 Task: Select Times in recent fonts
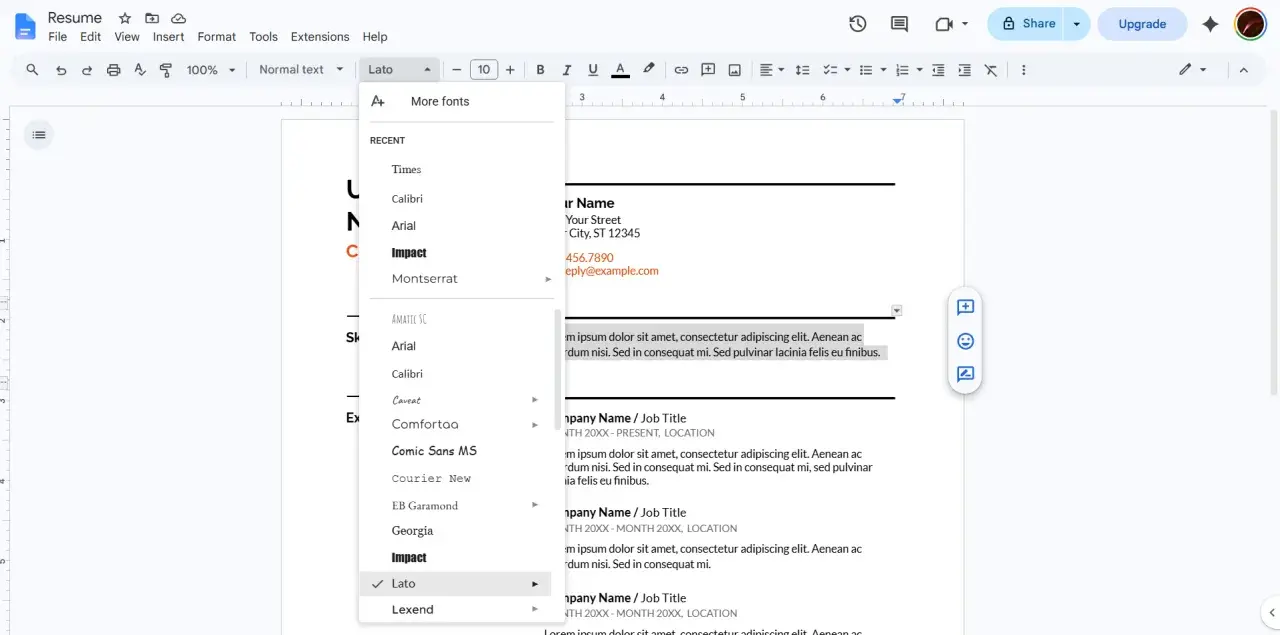456,169
